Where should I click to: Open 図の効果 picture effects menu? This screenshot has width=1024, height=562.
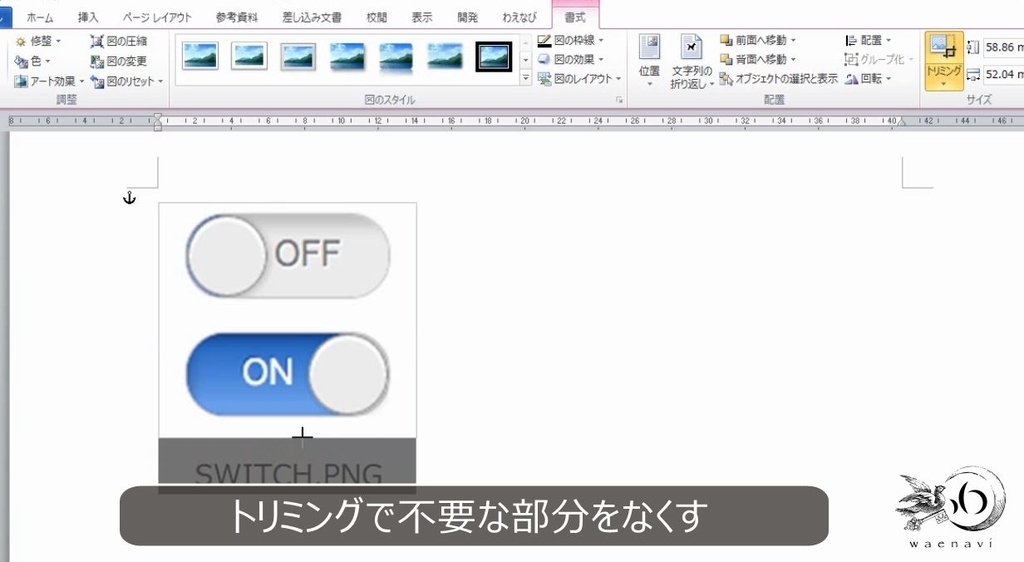[570, 59]
